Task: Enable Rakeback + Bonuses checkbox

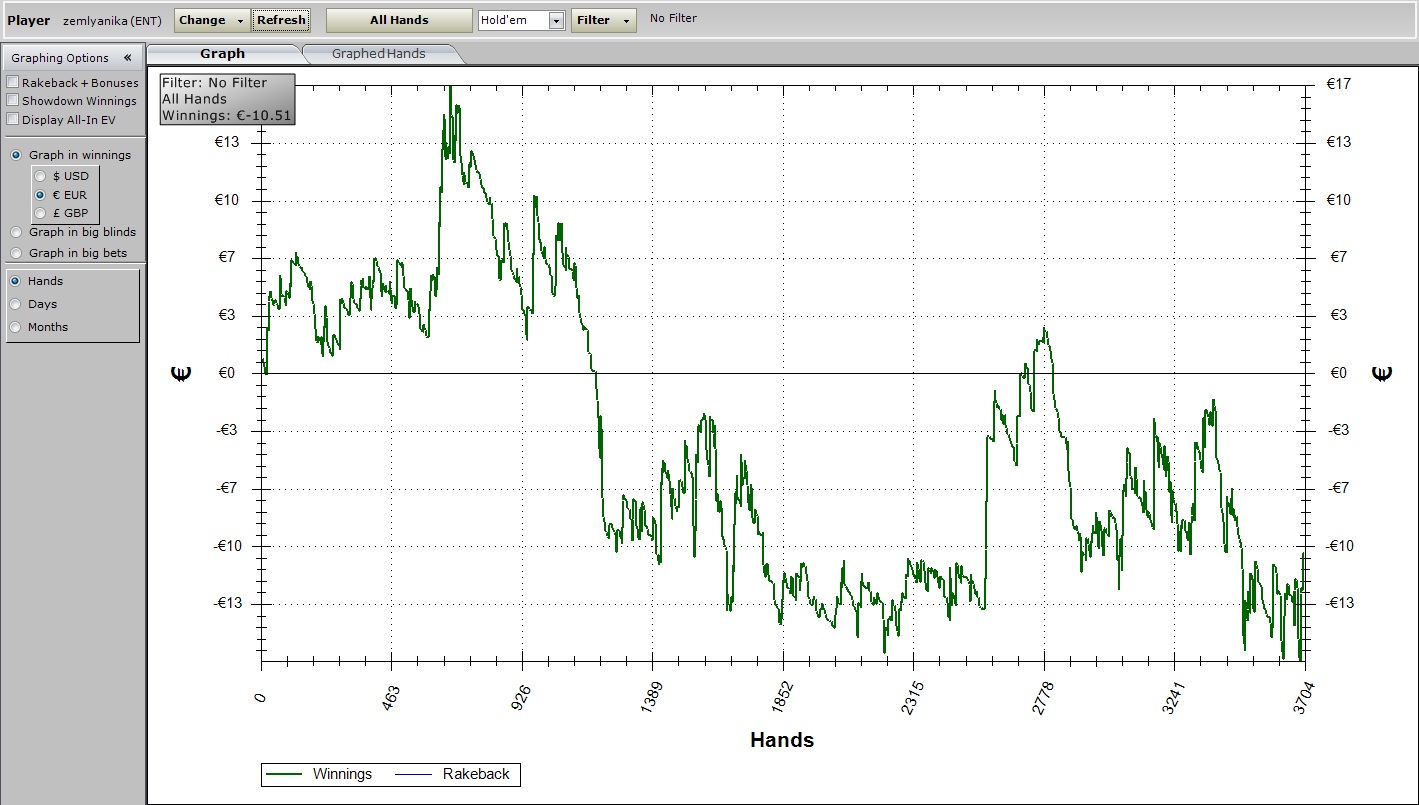Action: (13, 83)
